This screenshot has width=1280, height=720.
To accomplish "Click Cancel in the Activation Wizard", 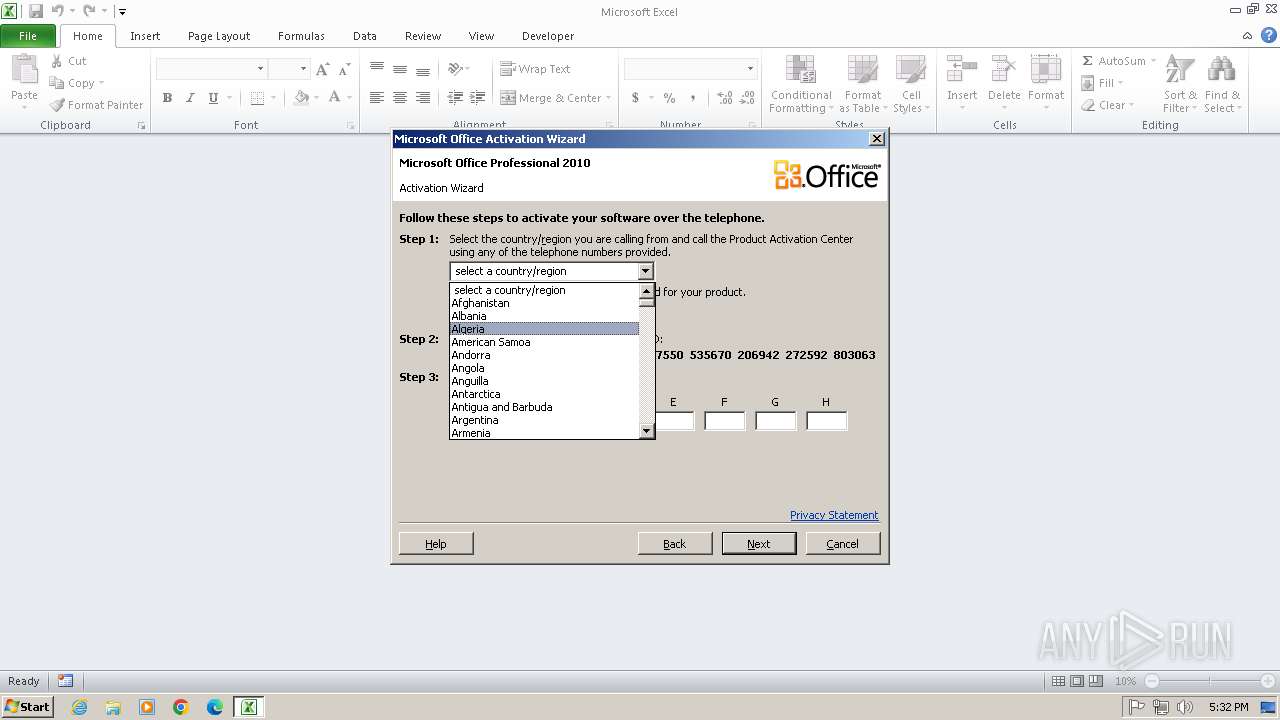I will [843, 544].
